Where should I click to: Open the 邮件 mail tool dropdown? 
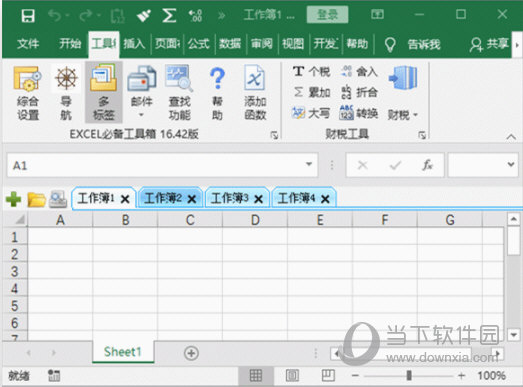[142, 92]
